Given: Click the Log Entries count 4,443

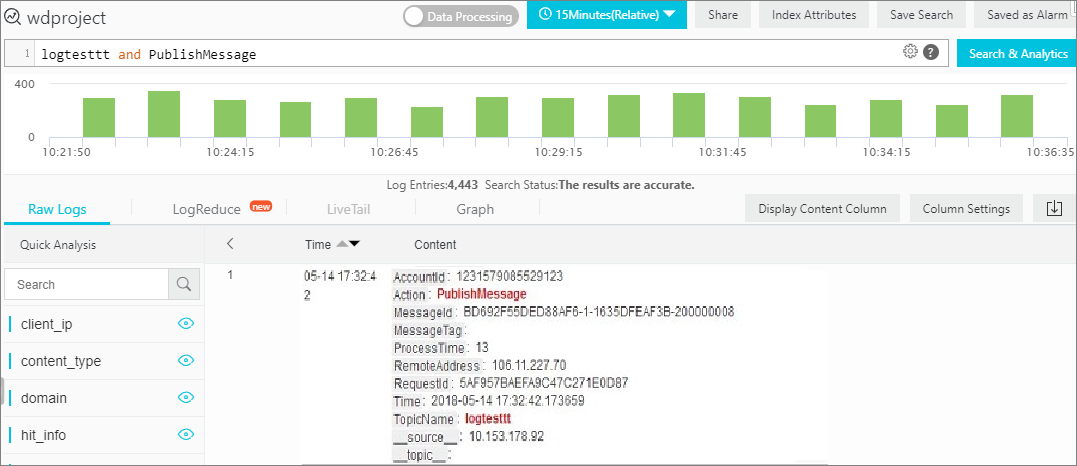Looking at the screenshot, I should 463,185.
